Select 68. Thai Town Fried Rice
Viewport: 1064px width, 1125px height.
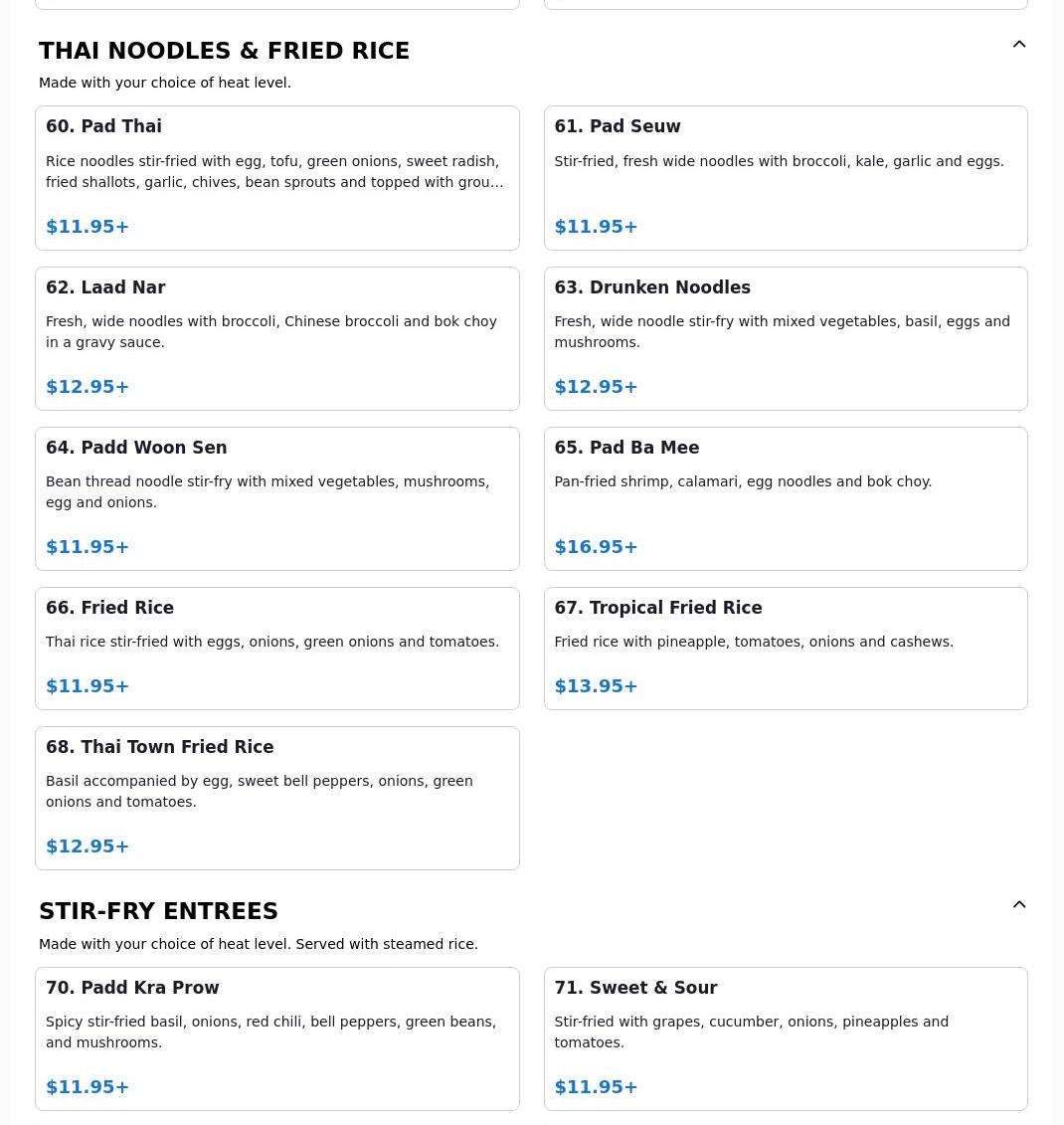[276, 798]
